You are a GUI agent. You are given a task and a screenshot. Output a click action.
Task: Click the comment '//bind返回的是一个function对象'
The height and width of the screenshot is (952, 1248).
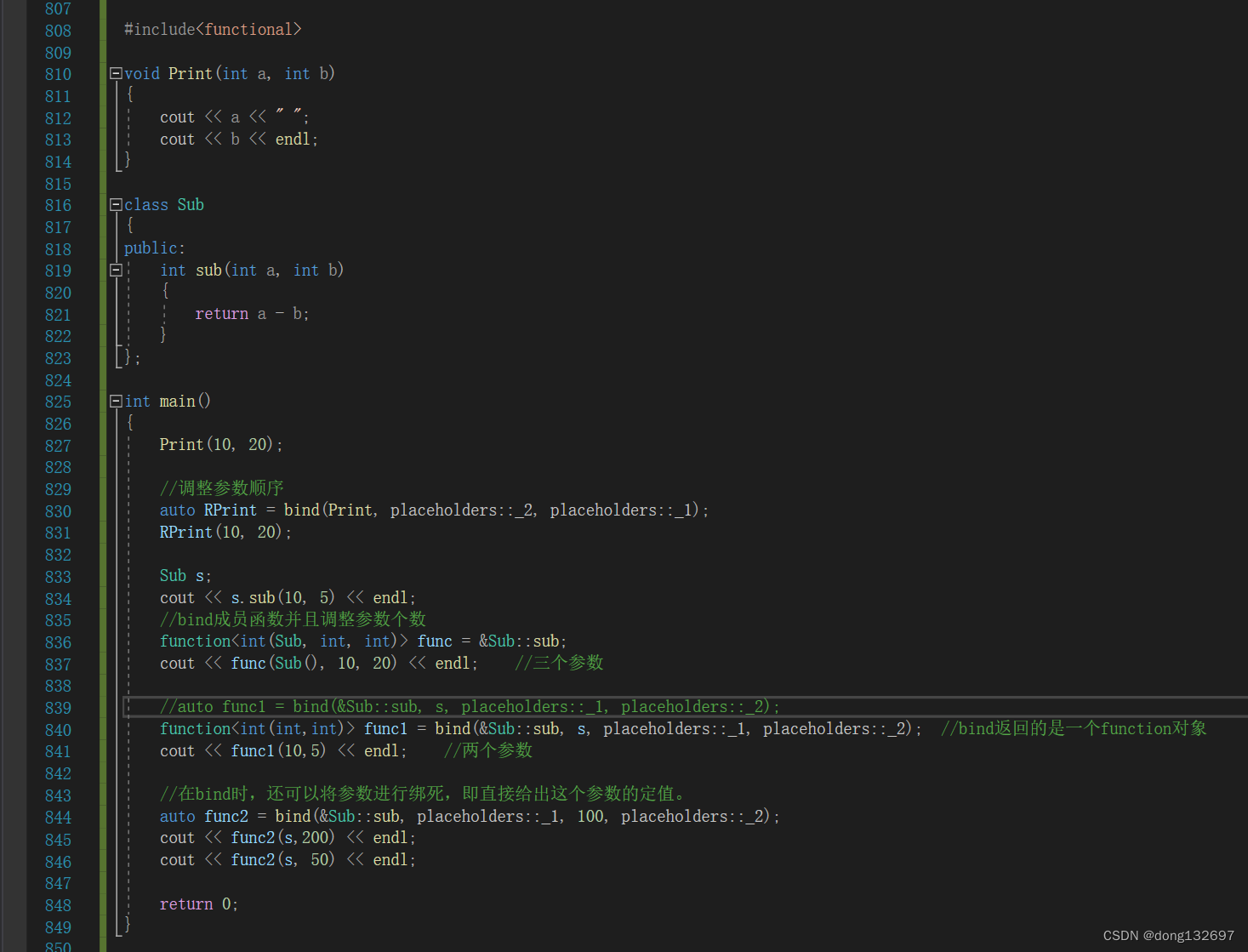point(1074,728)
